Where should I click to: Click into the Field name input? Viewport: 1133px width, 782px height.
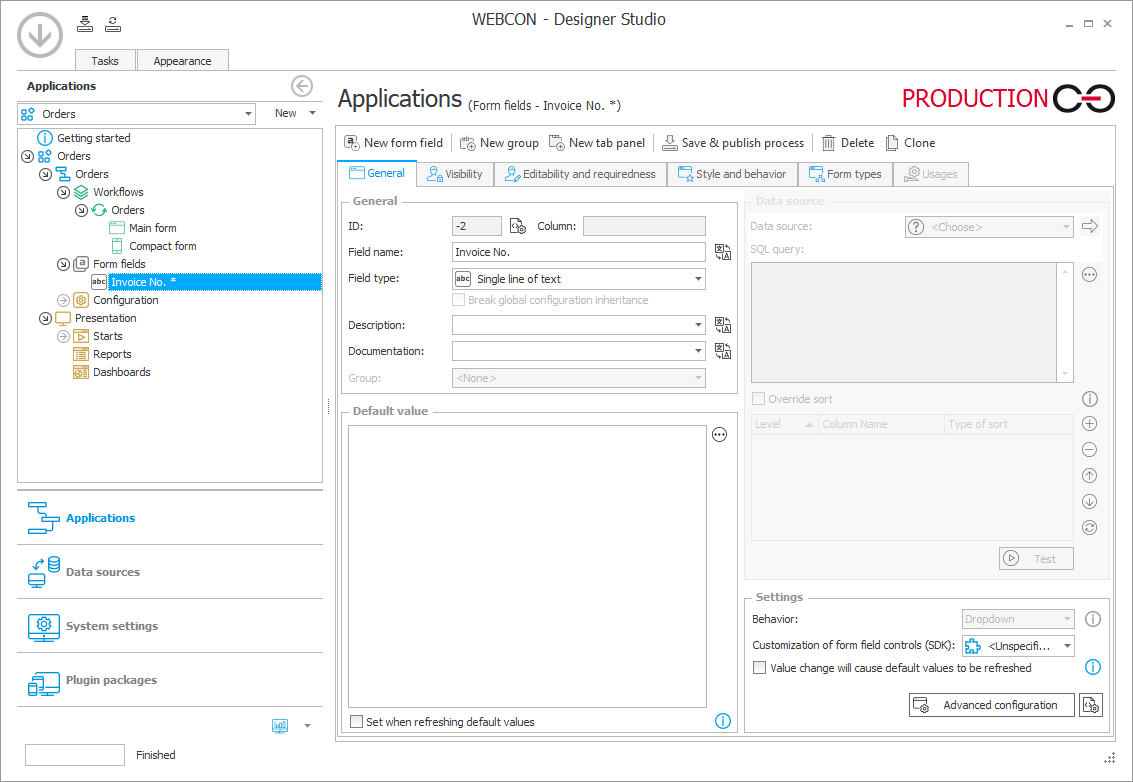pos(579,252)
